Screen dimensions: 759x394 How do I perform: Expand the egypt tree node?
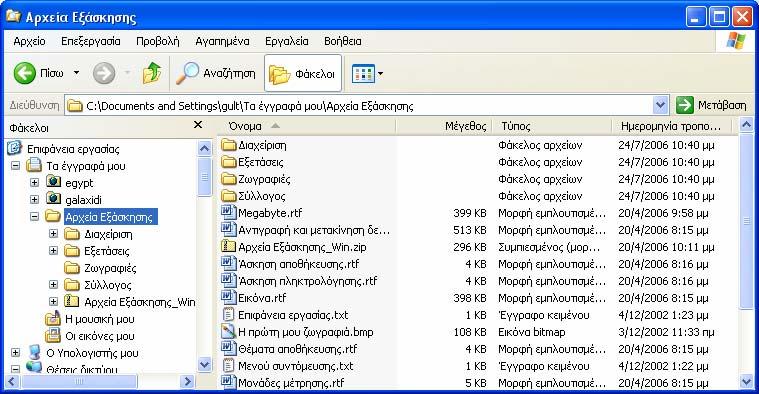tap(34, 182)
